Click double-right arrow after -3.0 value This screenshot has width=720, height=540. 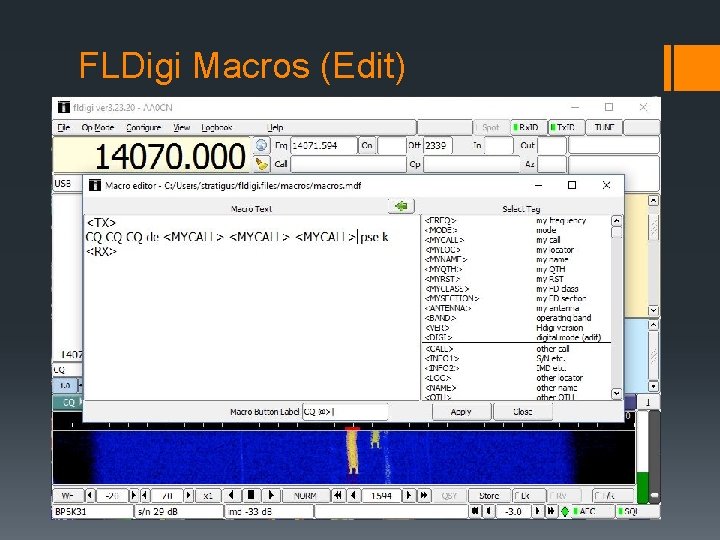click(x=551, y=511)
